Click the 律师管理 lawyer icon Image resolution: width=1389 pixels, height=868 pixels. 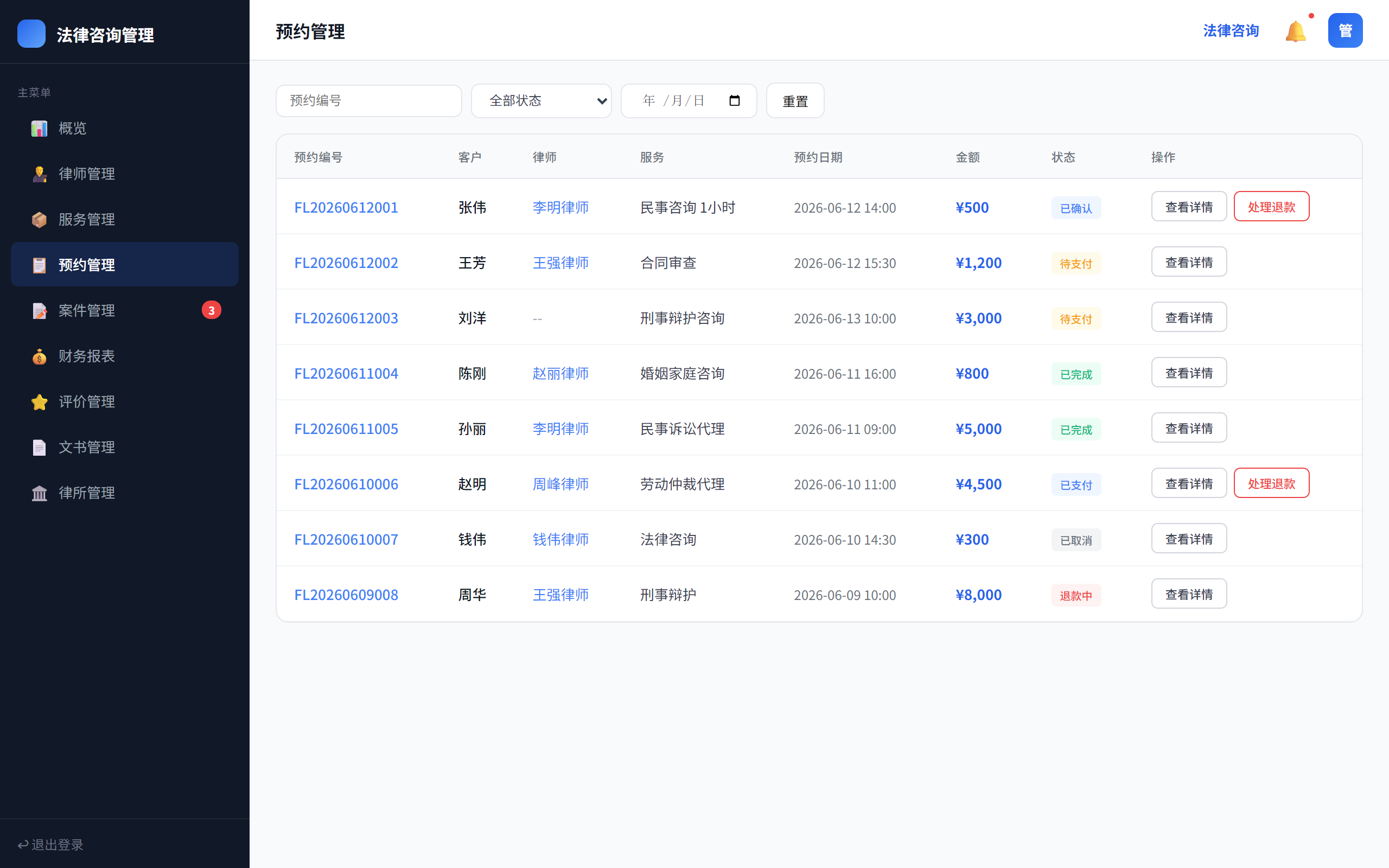[39, 174]
